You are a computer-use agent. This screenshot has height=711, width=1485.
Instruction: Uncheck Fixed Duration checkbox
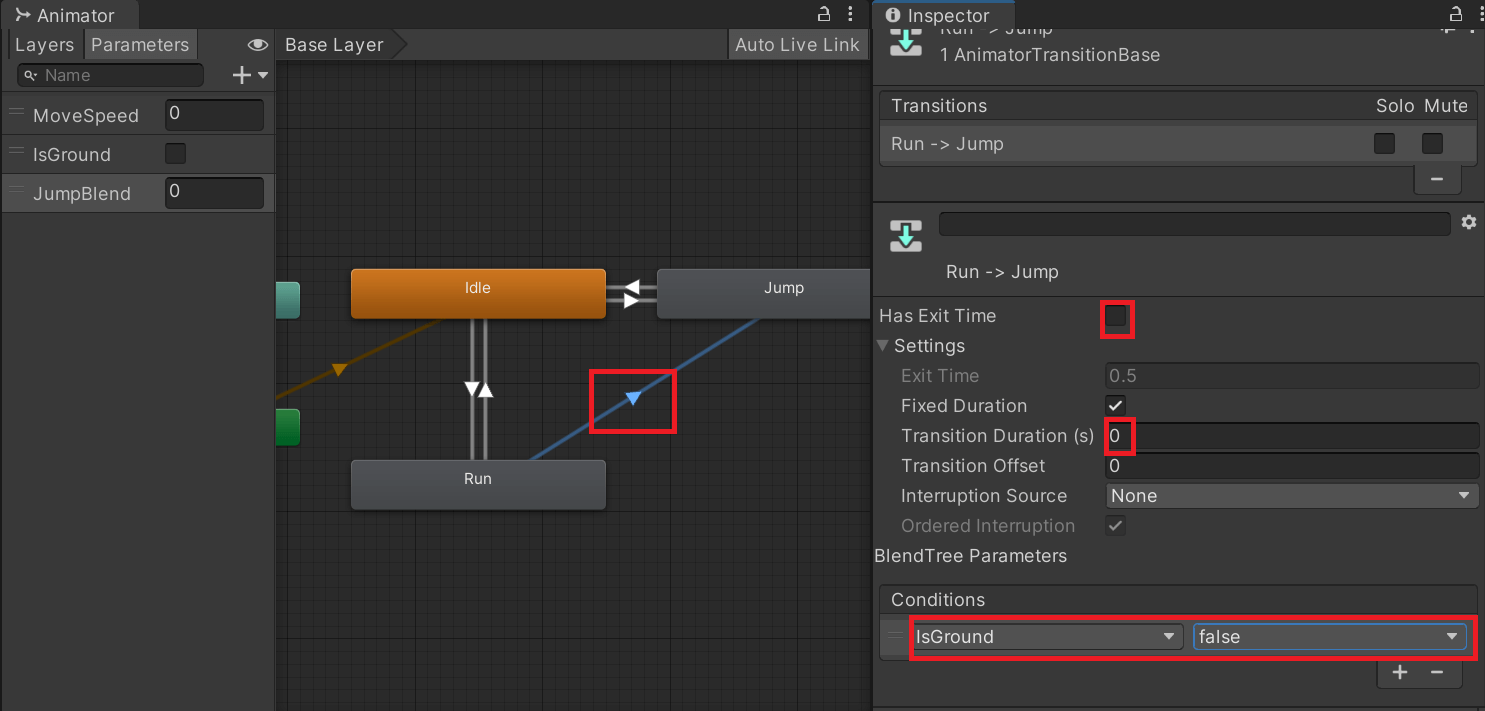click(1116, 405)
